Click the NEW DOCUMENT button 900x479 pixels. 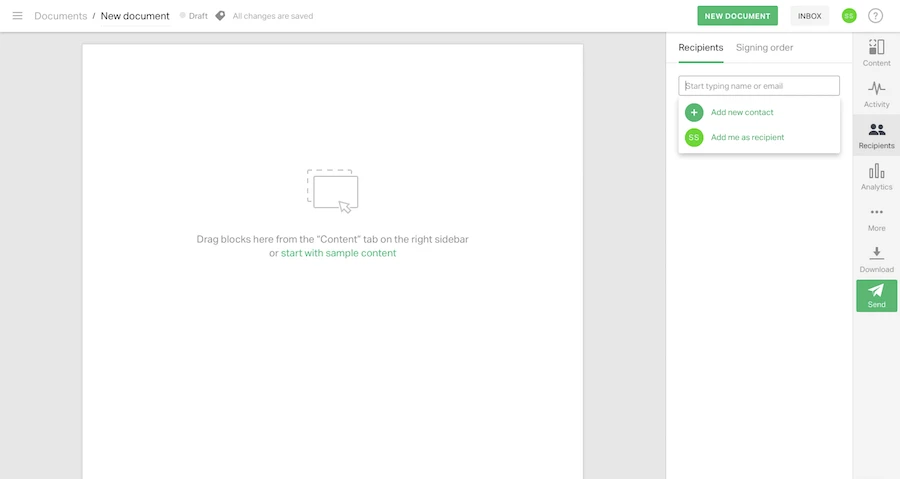737,16
